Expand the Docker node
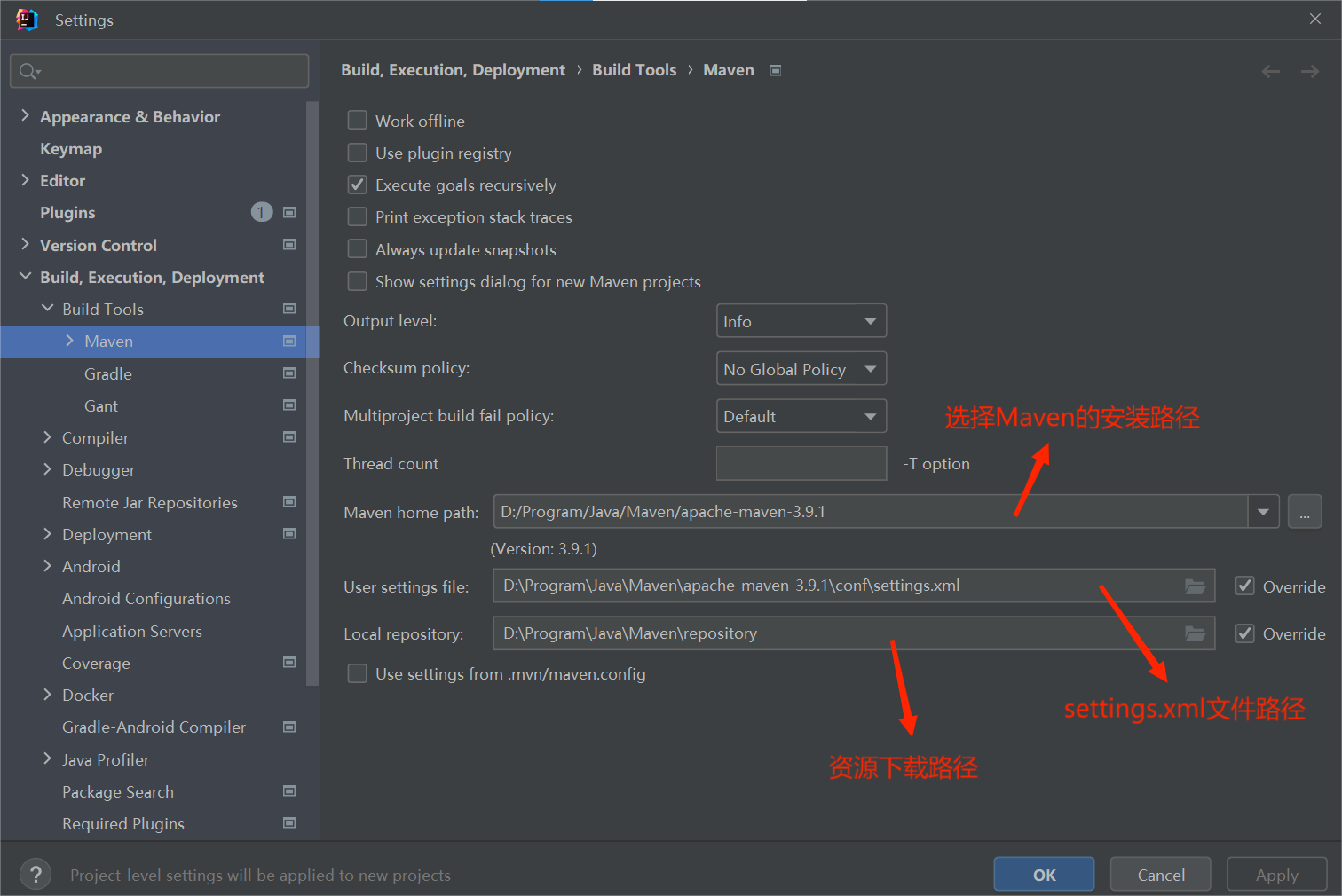The width and height of the screenshot is (1342, 896). point(47,695)
